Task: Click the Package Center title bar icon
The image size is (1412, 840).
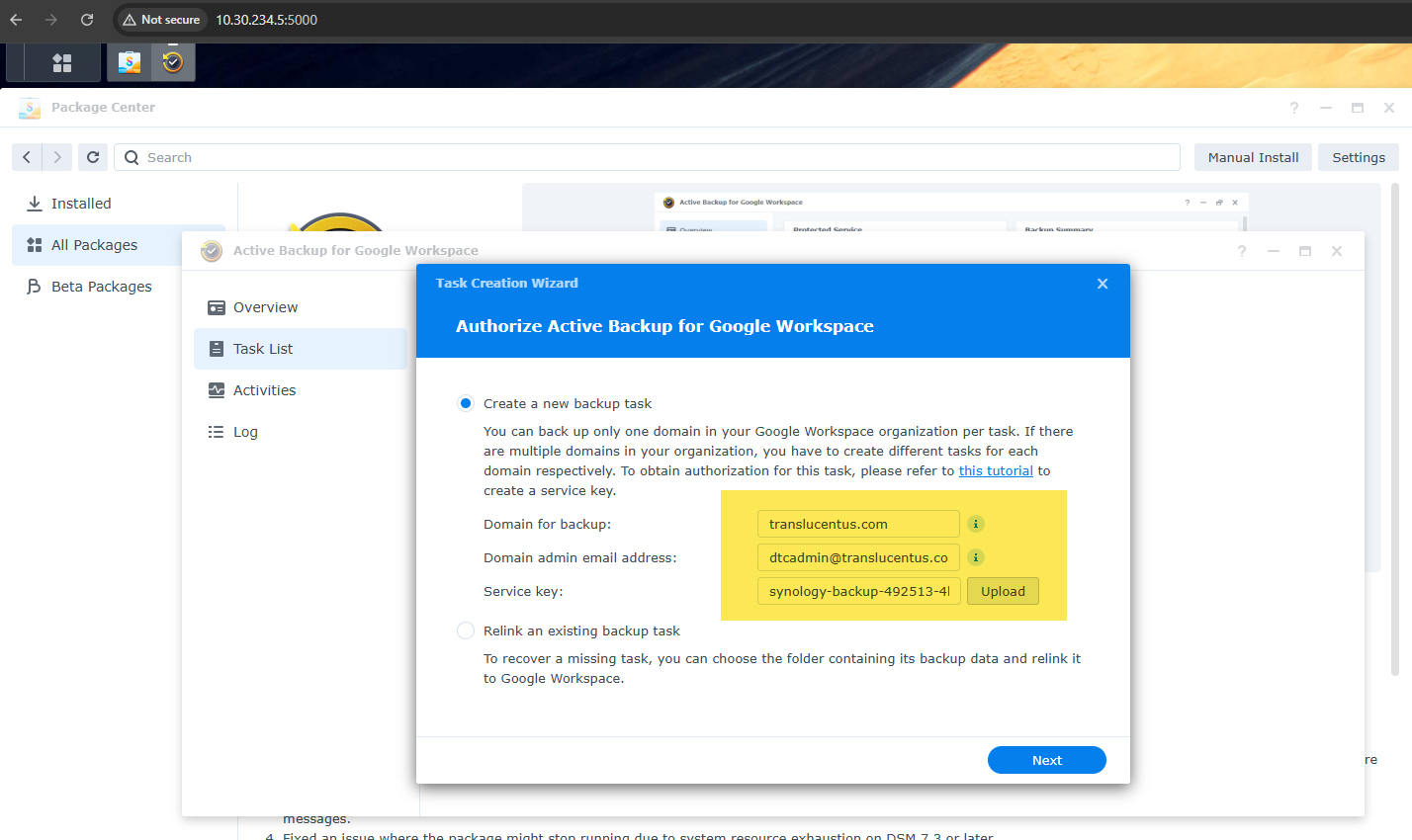Action: click(30, 108)
